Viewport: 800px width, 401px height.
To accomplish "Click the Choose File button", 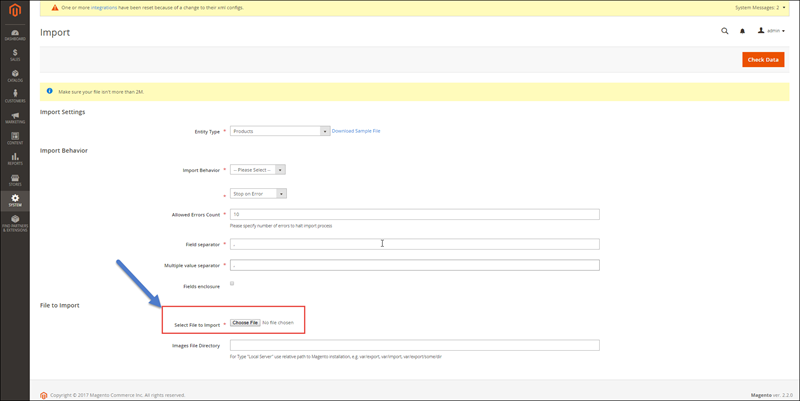I will [245, 323].
